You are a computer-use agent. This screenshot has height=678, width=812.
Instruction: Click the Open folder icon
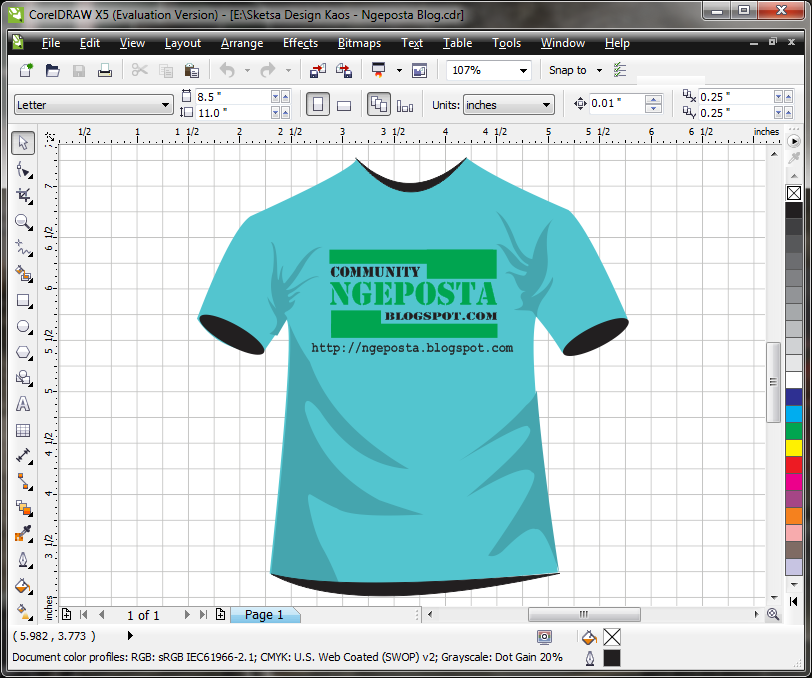click(52, 70)
